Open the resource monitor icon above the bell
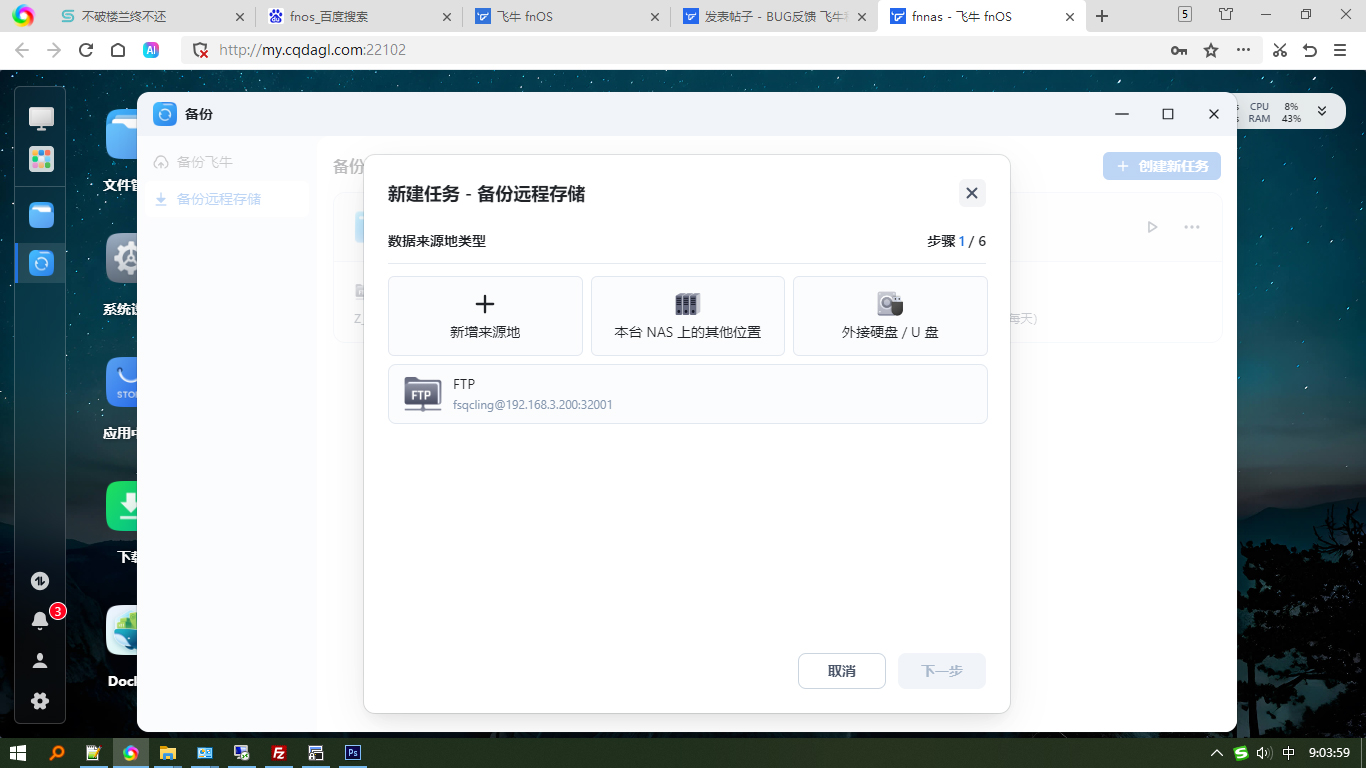1366x768 pixels. tap(40, 580)
